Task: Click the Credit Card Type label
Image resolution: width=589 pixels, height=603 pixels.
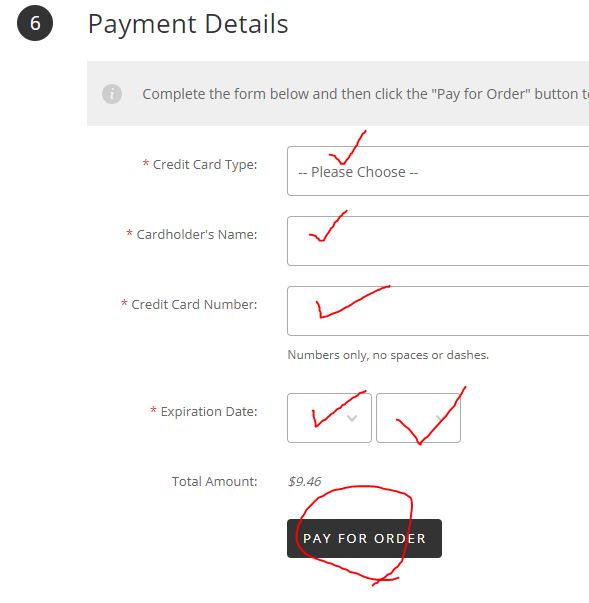Action: coord(205,165)
